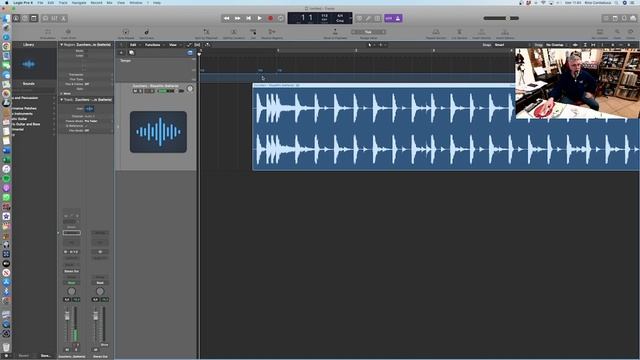Start playback with the Play button

tap(260, 18)
